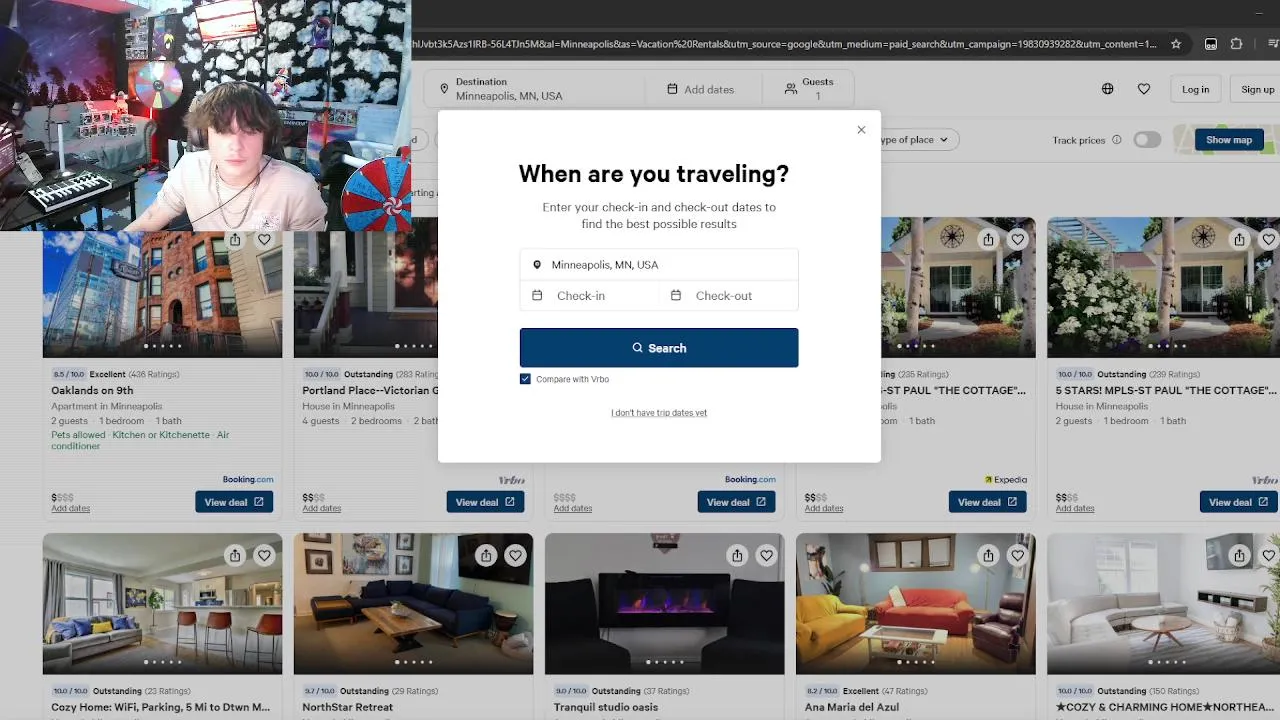Viewport: 1280px width, 720px height.
Task: View deal for 5 STARS! MPLS-ST PAUL listing
Action: point(1238,502)
